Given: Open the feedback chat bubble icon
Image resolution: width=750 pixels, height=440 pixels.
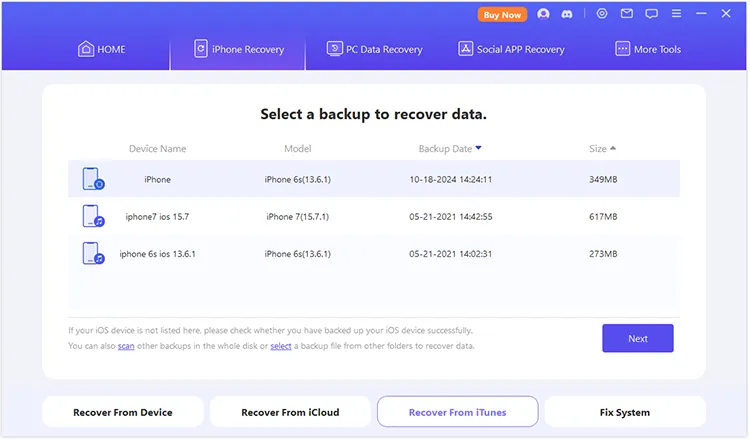Looking at the screenshot, I should 651,14.
